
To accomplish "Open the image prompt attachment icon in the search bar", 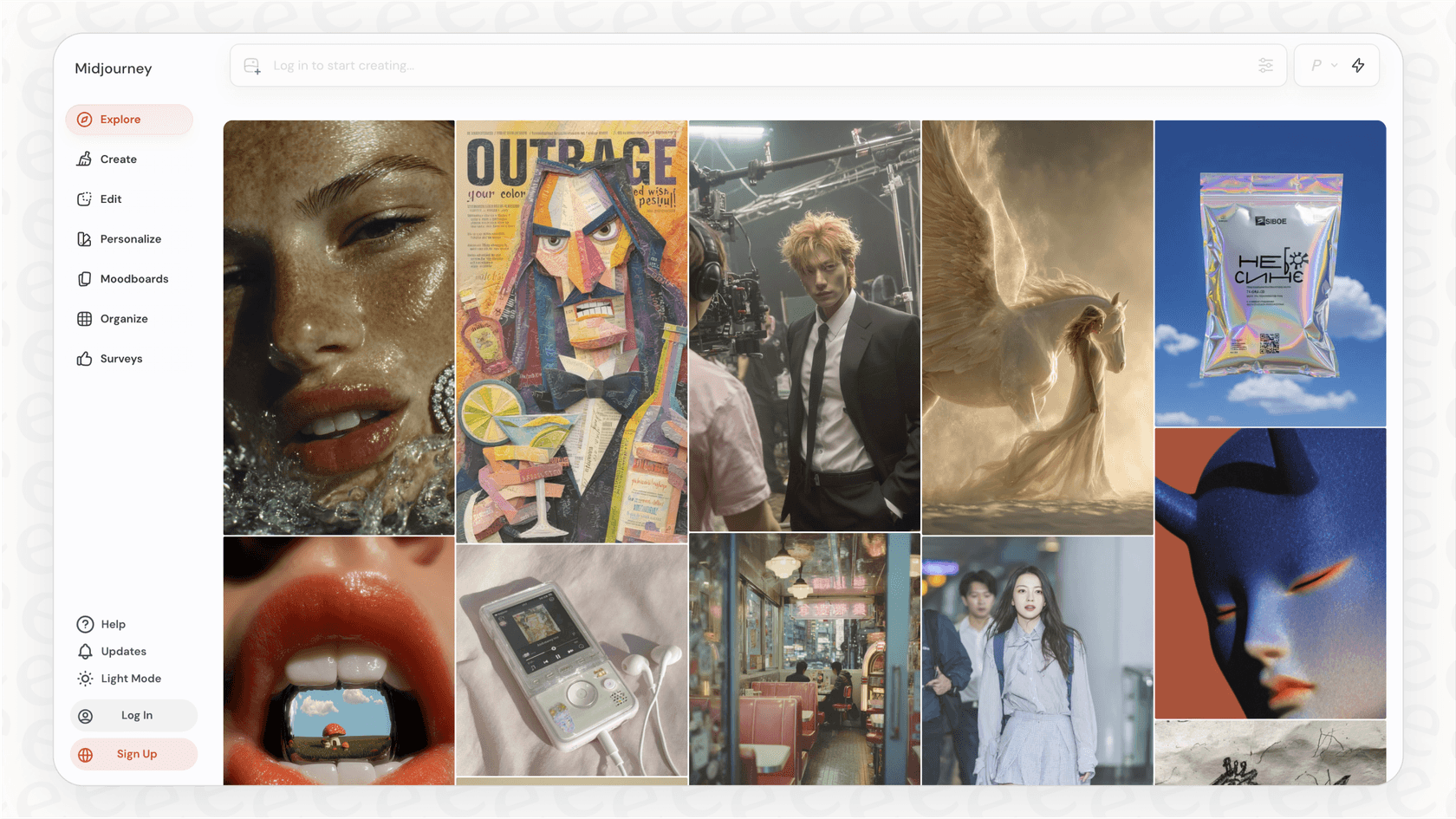I will (251, 65).
